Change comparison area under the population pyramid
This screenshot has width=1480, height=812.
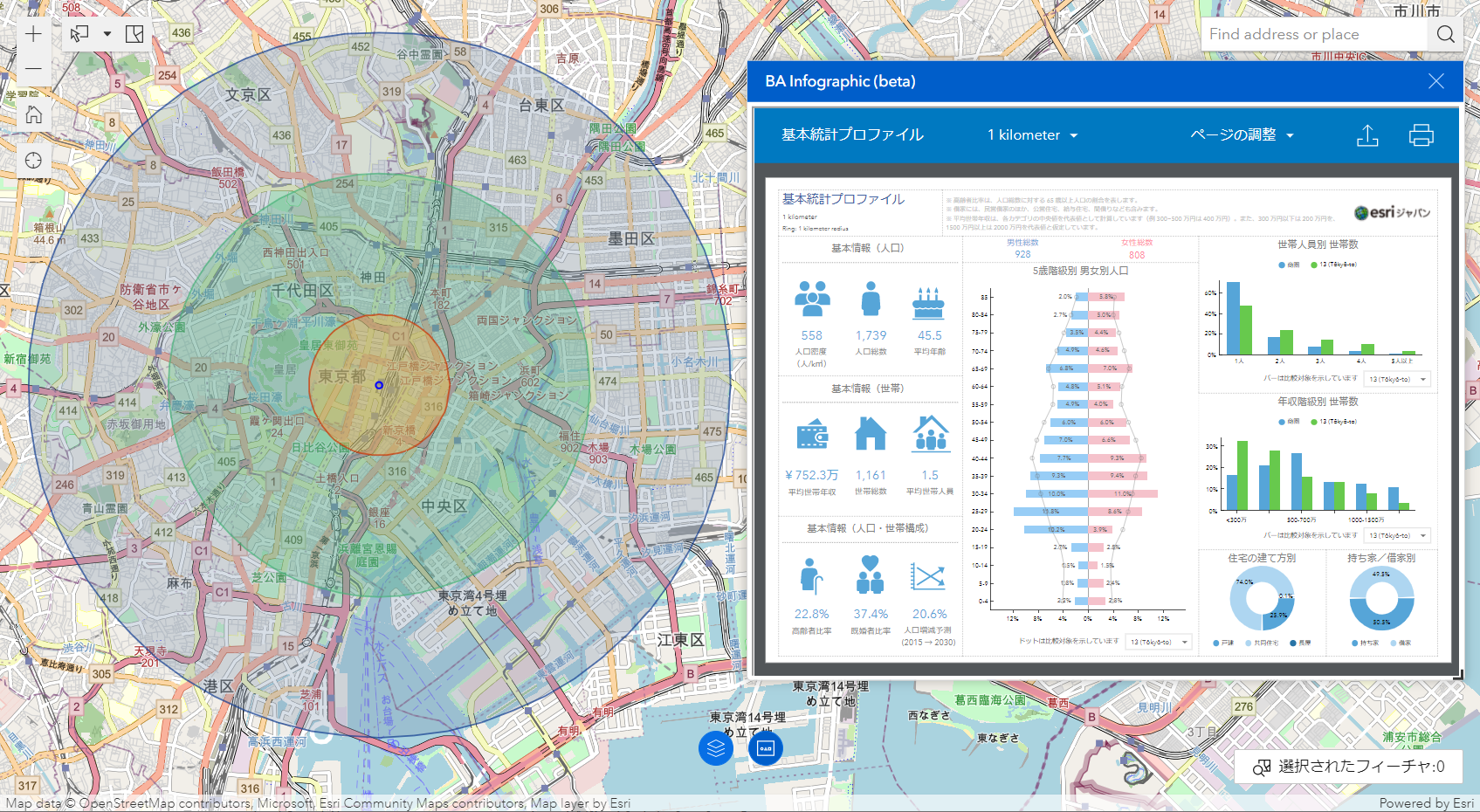click(1159, 642)
